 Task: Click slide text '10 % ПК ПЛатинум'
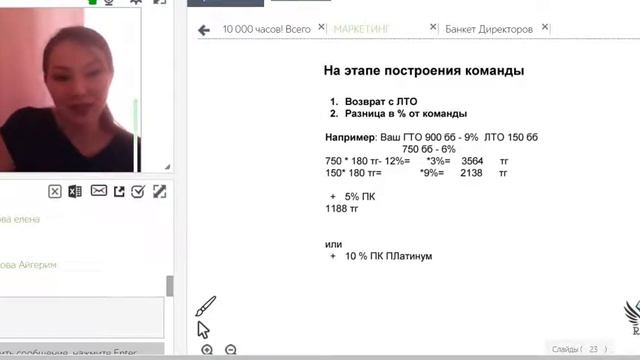click(x=389, y=256)
